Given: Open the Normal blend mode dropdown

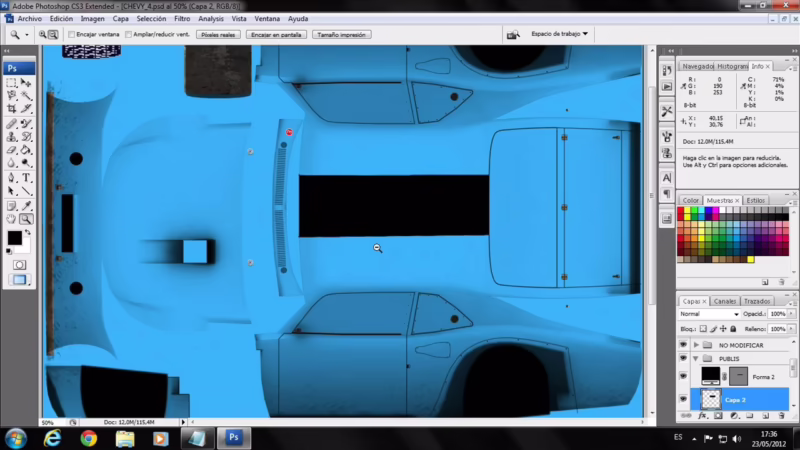Looking at the screenshot, I should (708, 314).
